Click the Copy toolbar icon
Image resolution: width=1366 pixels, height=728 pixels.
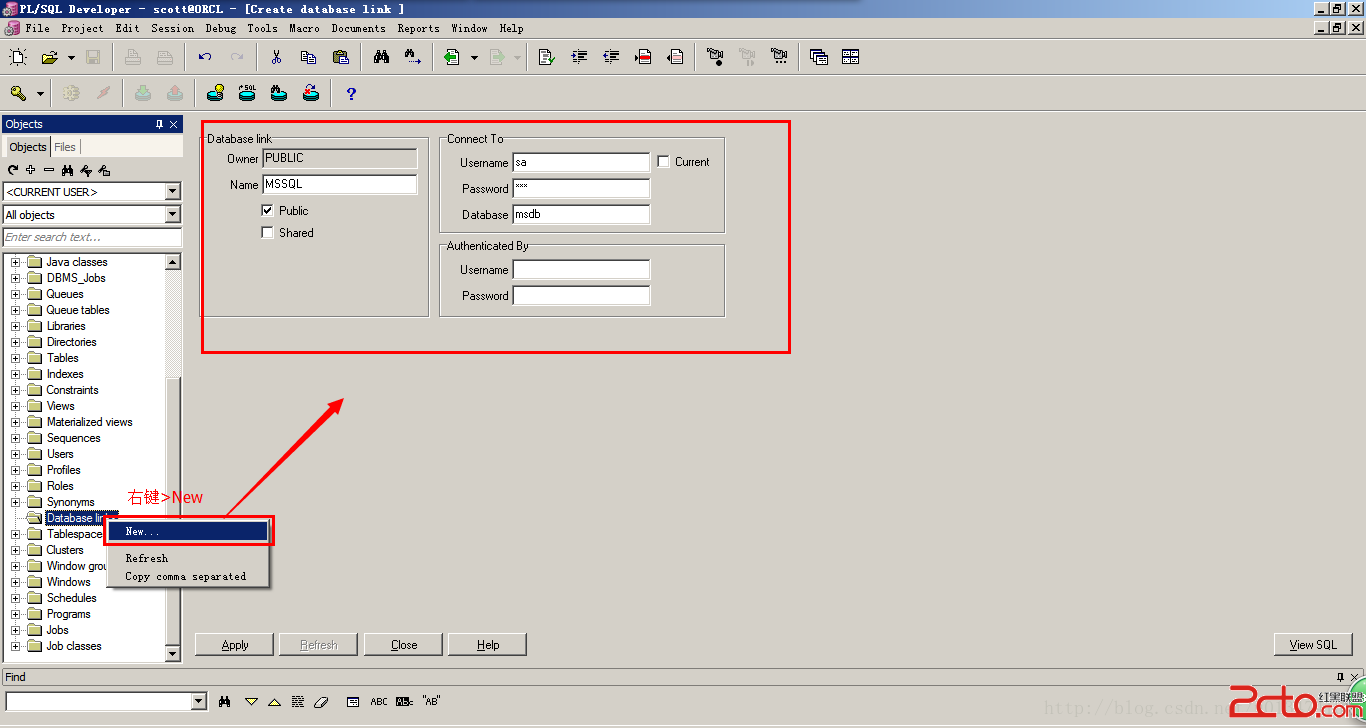click(x=309, y=57)
